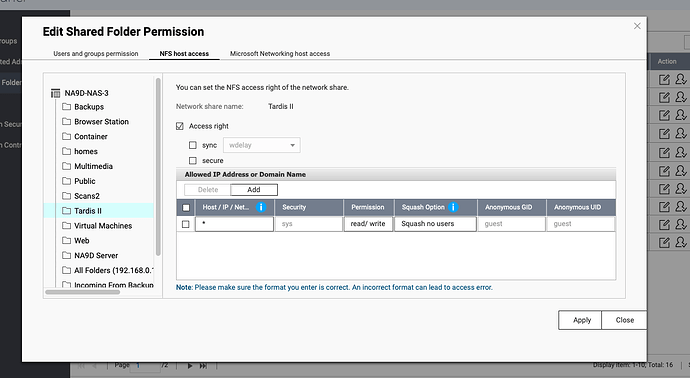The height and width of the screenshot is (378, 690).
Task: Click the Delete button
Action: click(208, 190)
